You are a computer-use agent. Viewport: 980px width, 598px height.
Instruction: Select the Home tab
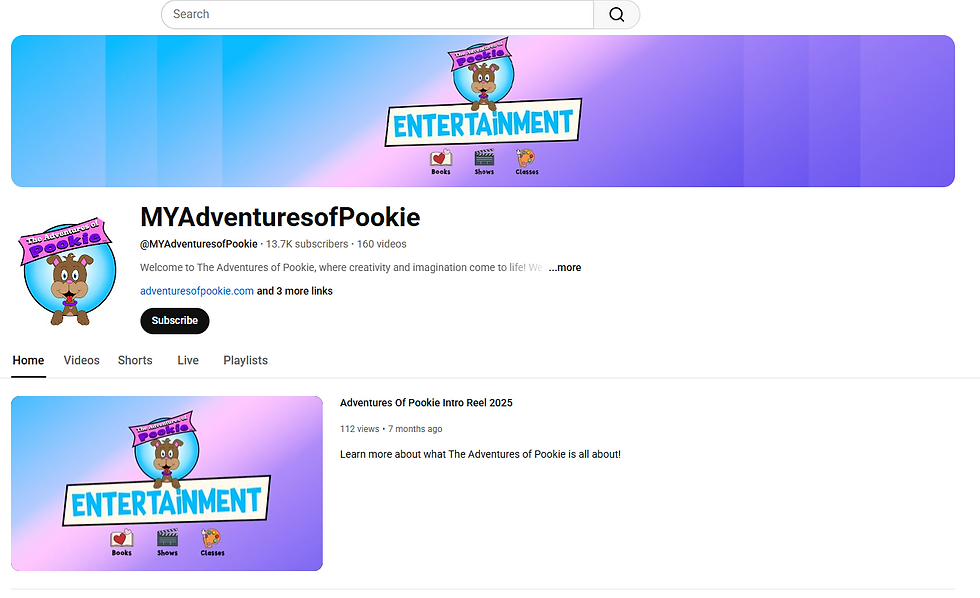28,361
